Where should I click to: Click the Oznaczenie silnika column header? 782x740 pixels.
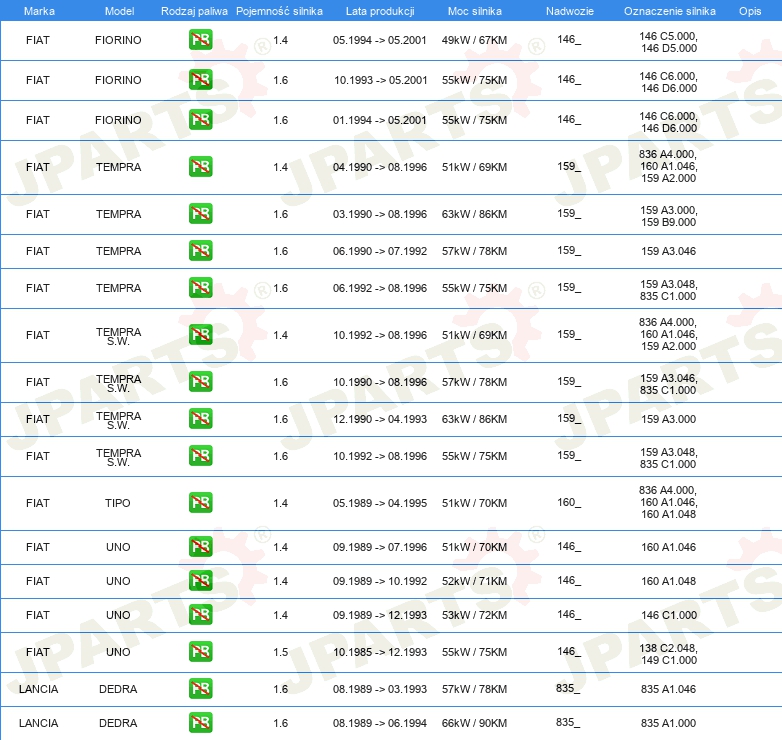tap(669, 11)
